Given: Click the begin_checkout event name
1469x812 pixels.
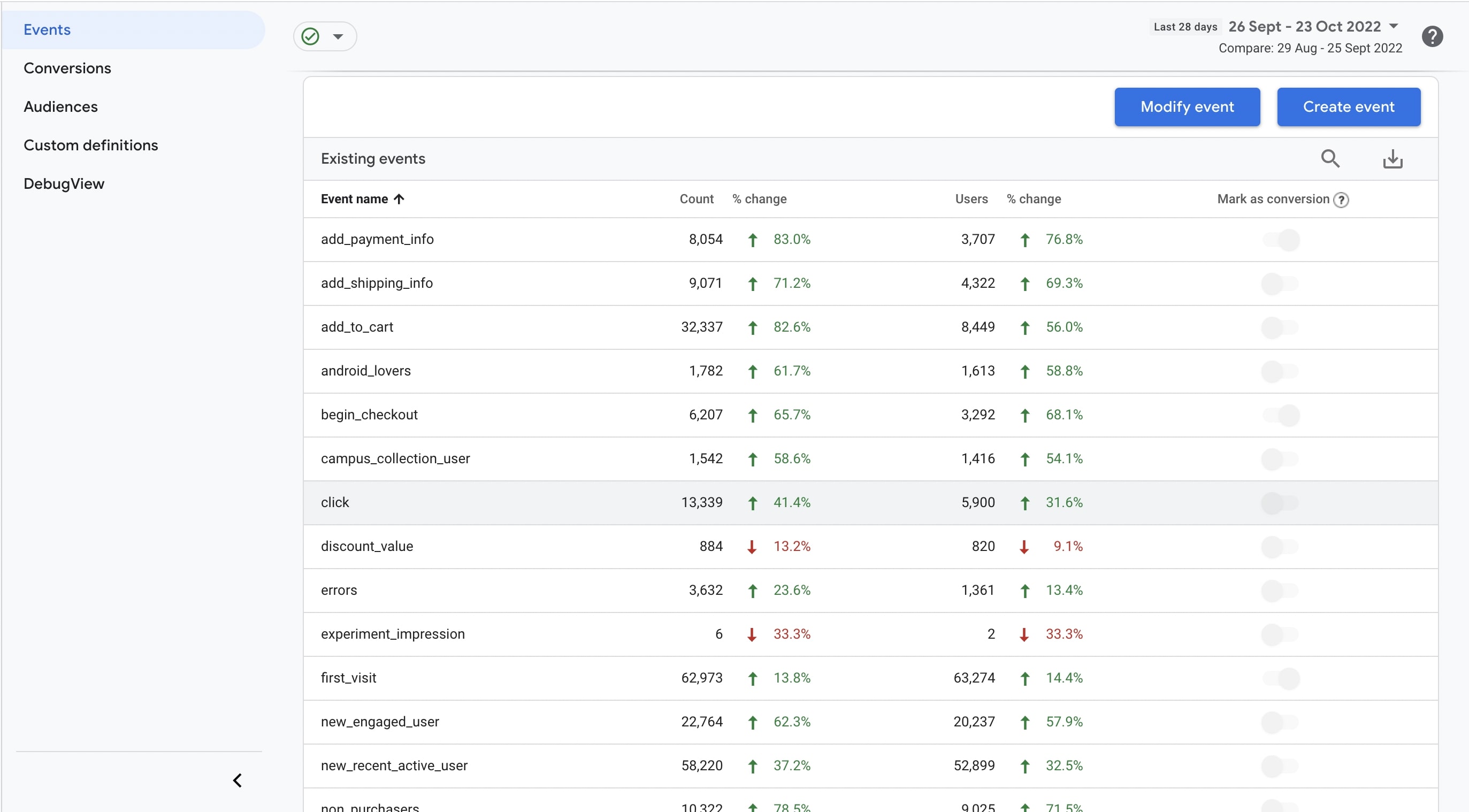Looking at the screenshot, I should pyautogui.click(x=369, y=415).
